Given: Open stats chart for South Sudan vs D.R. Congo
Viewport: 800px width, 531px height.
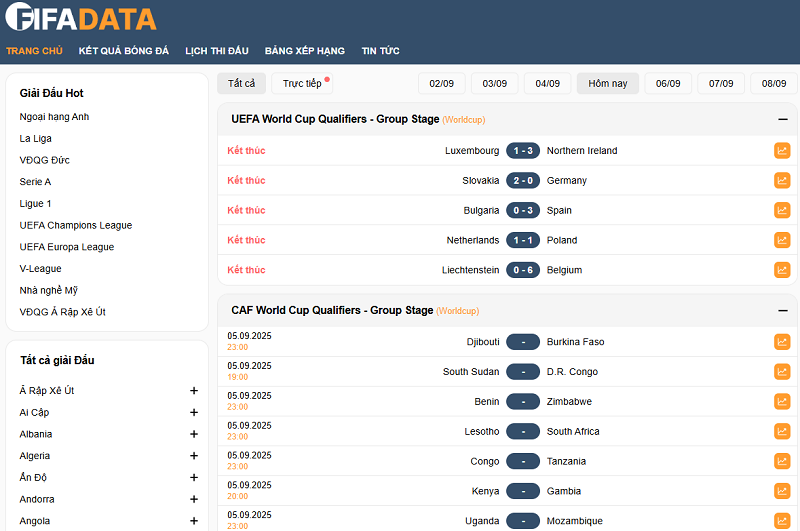Looking at the screenshot, I should click(x=782, y=371).
